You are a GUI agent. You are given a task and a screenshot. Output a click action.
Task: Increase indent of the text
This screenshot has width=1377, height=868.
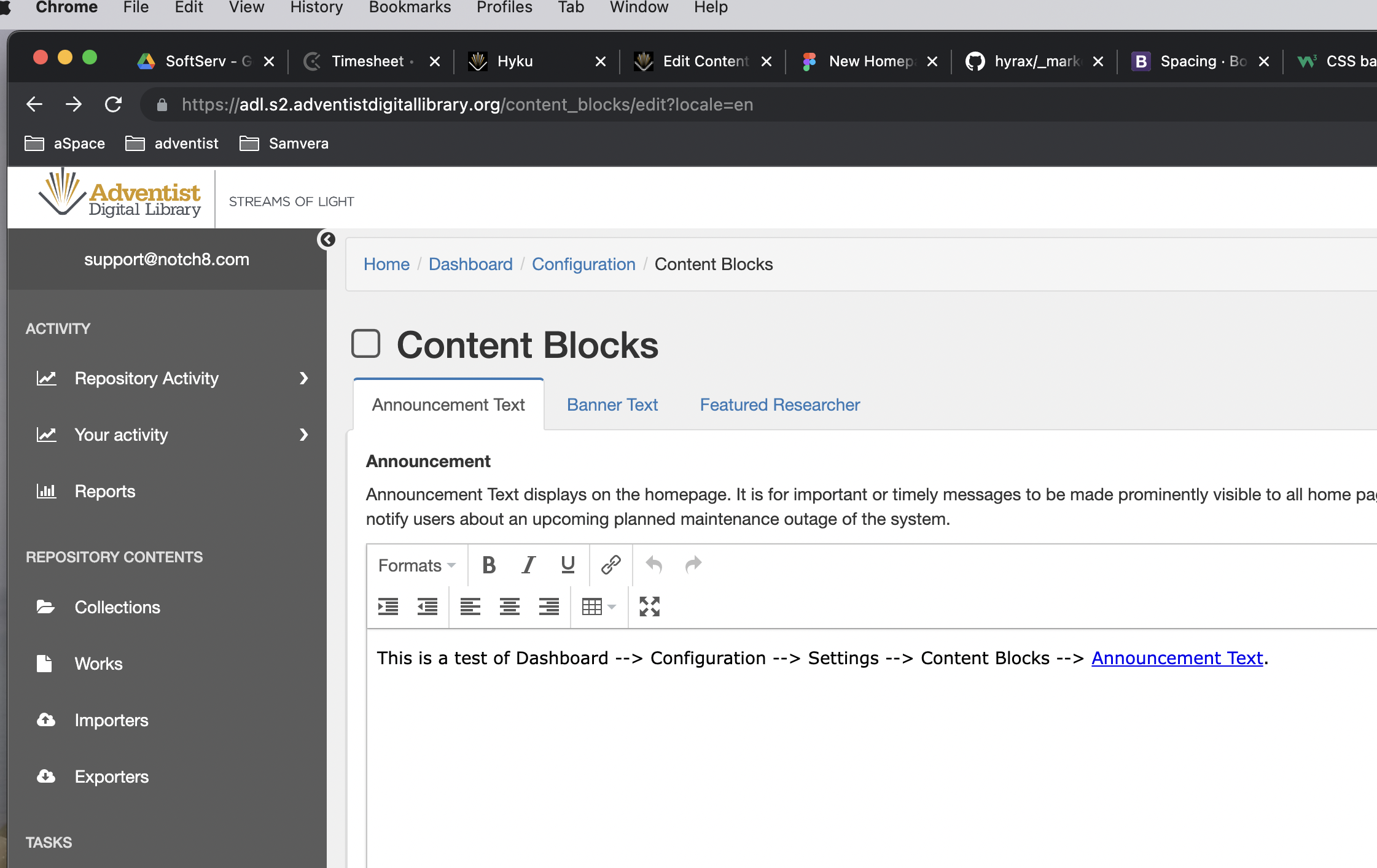click(x=388, y=606)
